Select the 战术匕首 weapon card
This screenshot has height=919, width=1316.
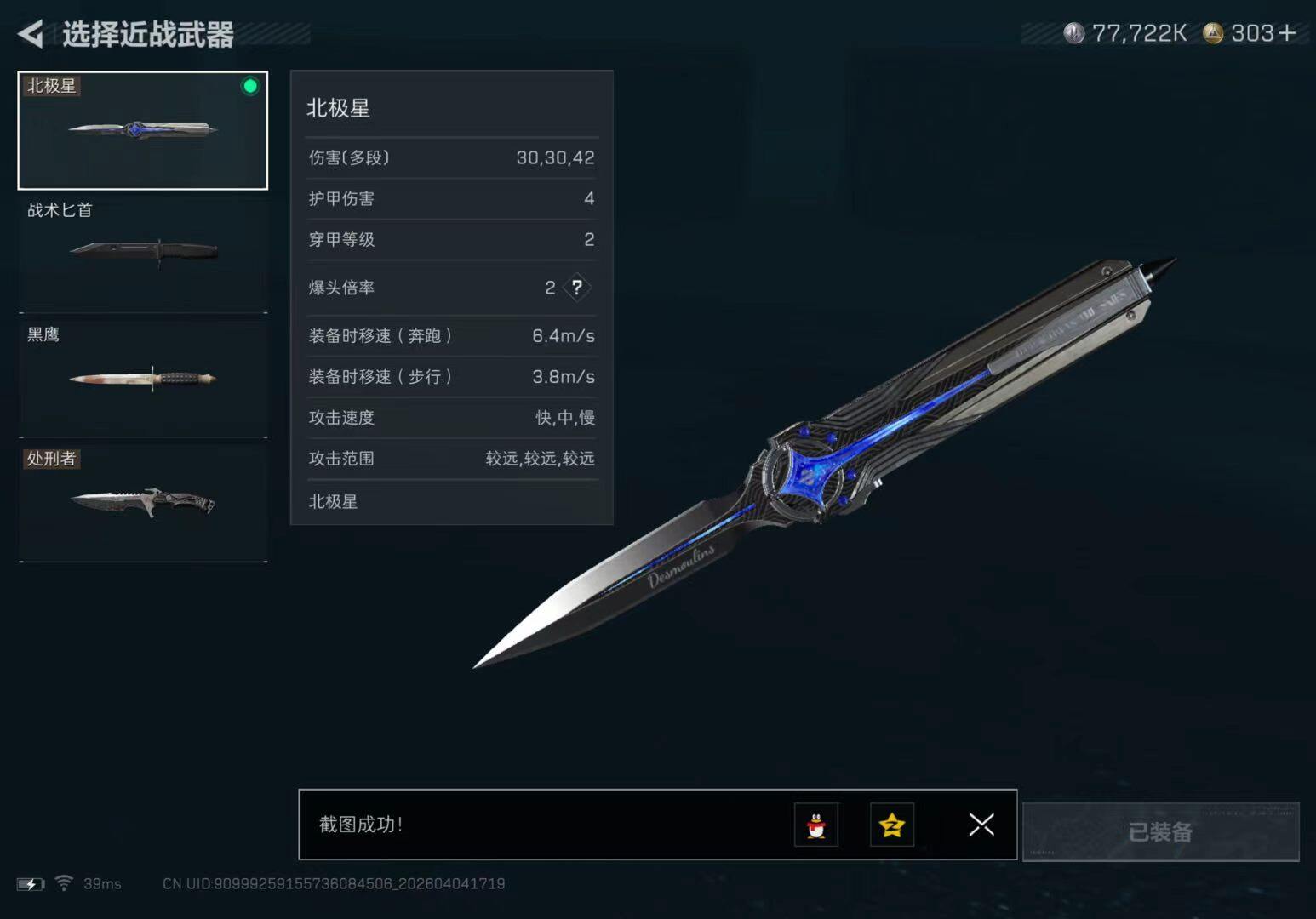(143, 254)
